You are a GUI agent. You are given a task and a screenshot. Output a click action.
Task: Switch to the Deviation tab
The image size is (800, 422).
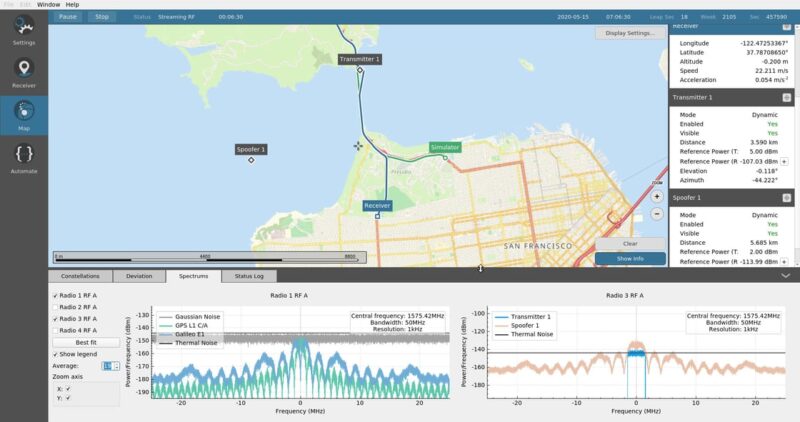click(139, 276)
